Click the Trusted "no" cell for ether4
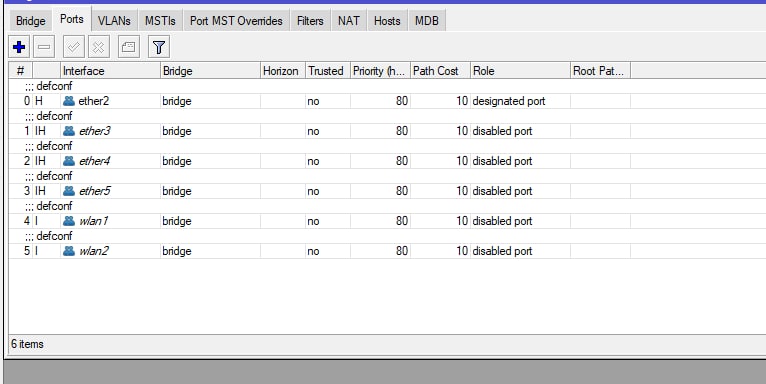Image resolution: width=766 pixels, height=384 pixels. coord(313,161)
